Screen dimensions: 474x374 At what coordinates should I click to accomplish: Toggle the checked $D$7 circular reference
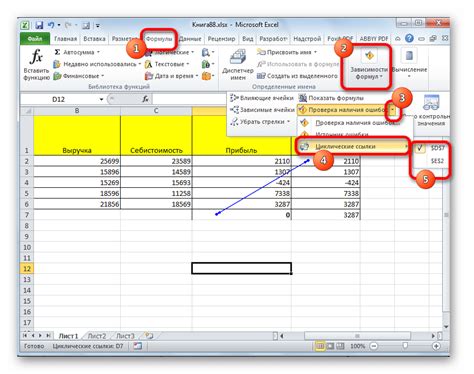(431, 148)
